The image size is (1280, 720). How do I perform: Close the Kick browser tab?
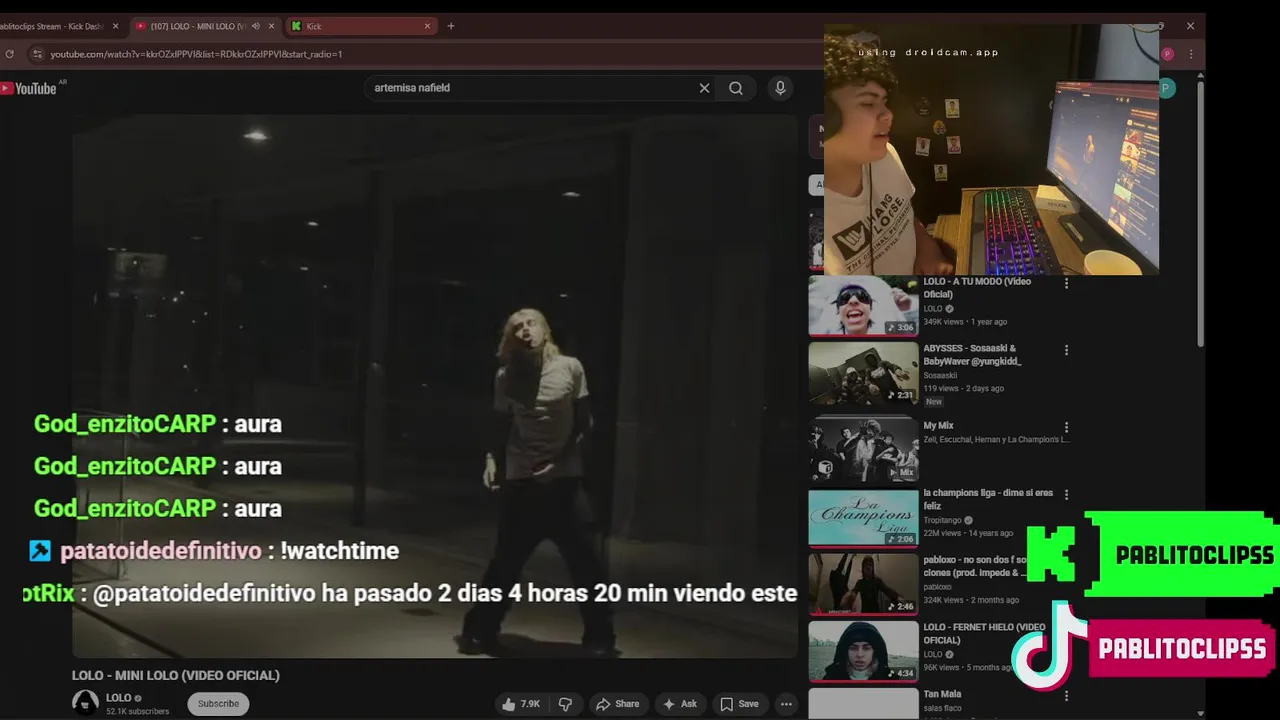pyautogui.click(x=428, y=26)
